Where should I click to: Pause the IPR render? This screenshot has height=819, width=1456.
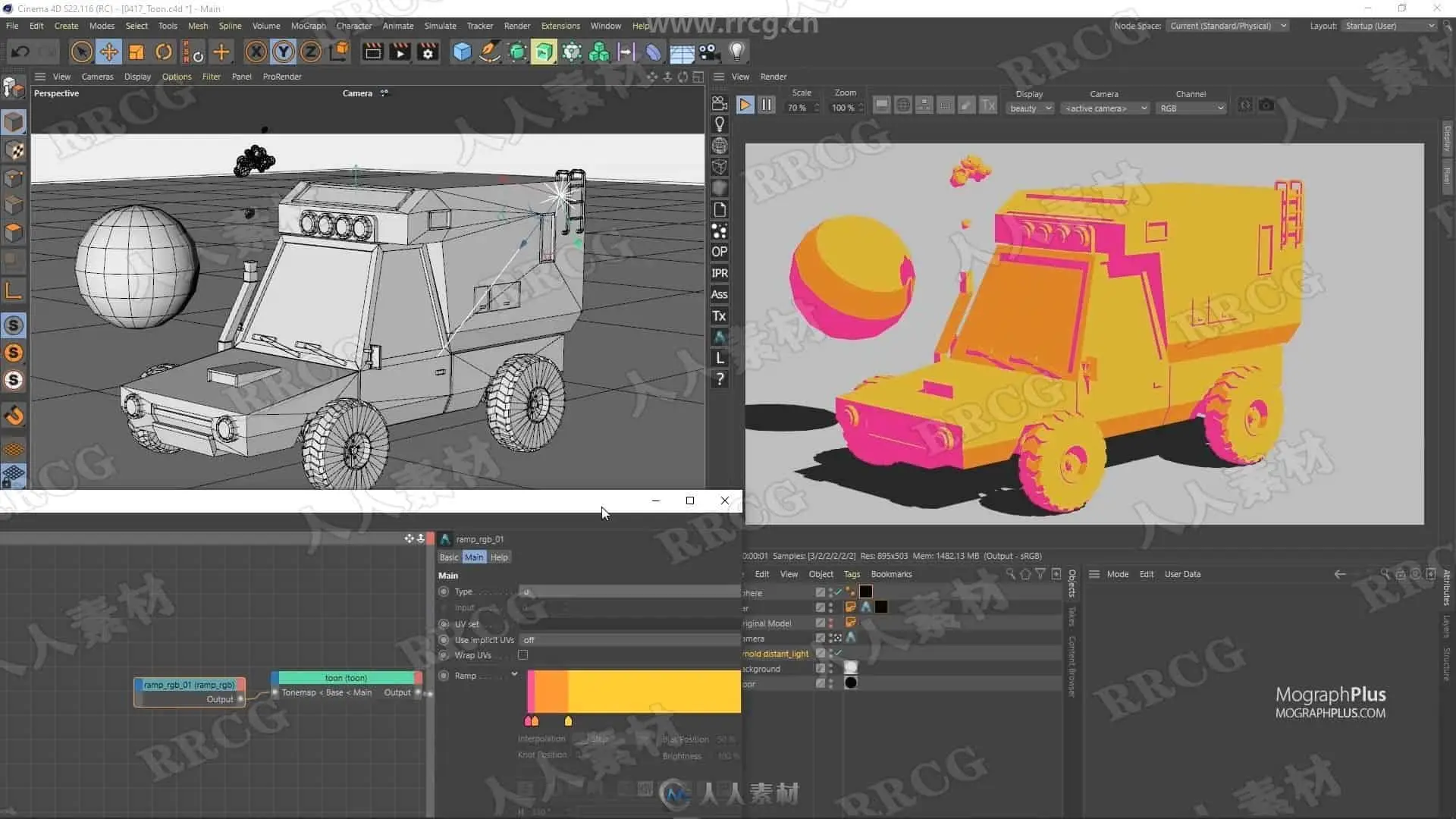point(767,105)
